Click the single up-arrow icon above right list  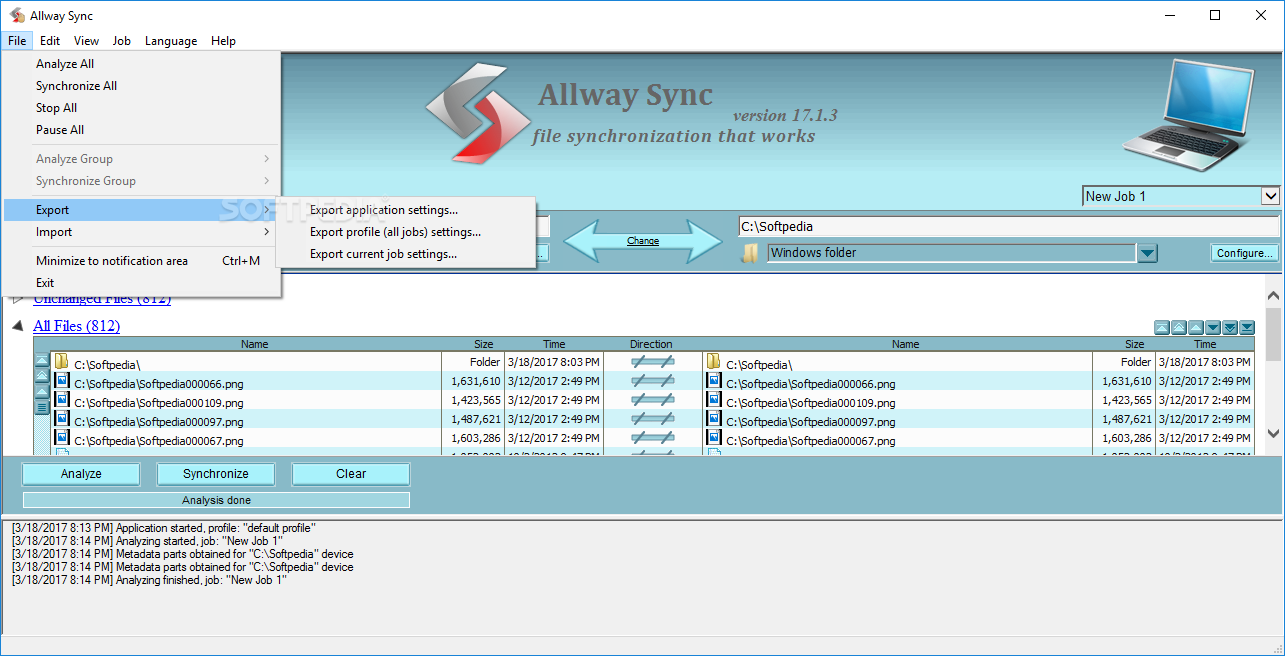pyautogui.click(x=1195, y=327)
